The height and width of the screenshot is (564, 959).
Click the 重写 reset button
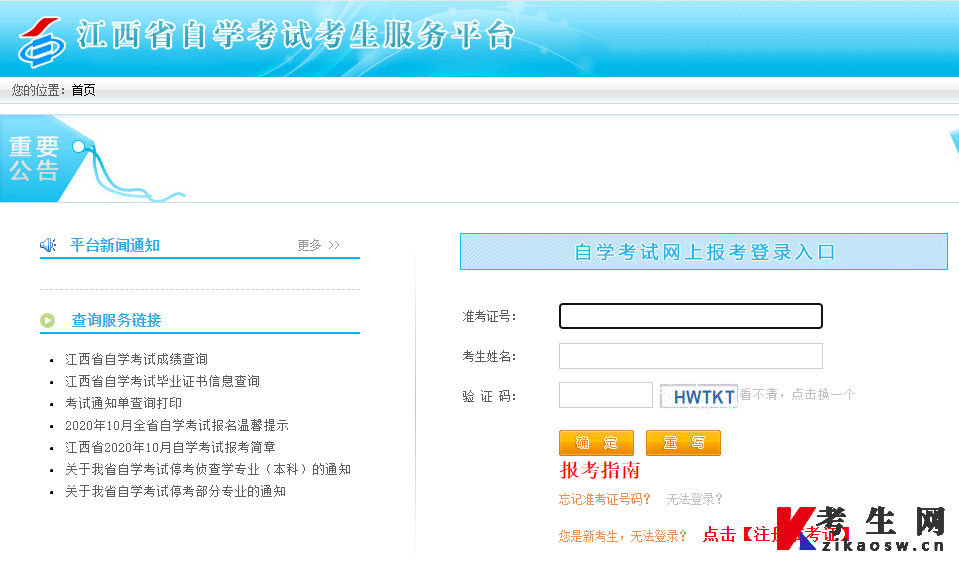click(684, 443)
